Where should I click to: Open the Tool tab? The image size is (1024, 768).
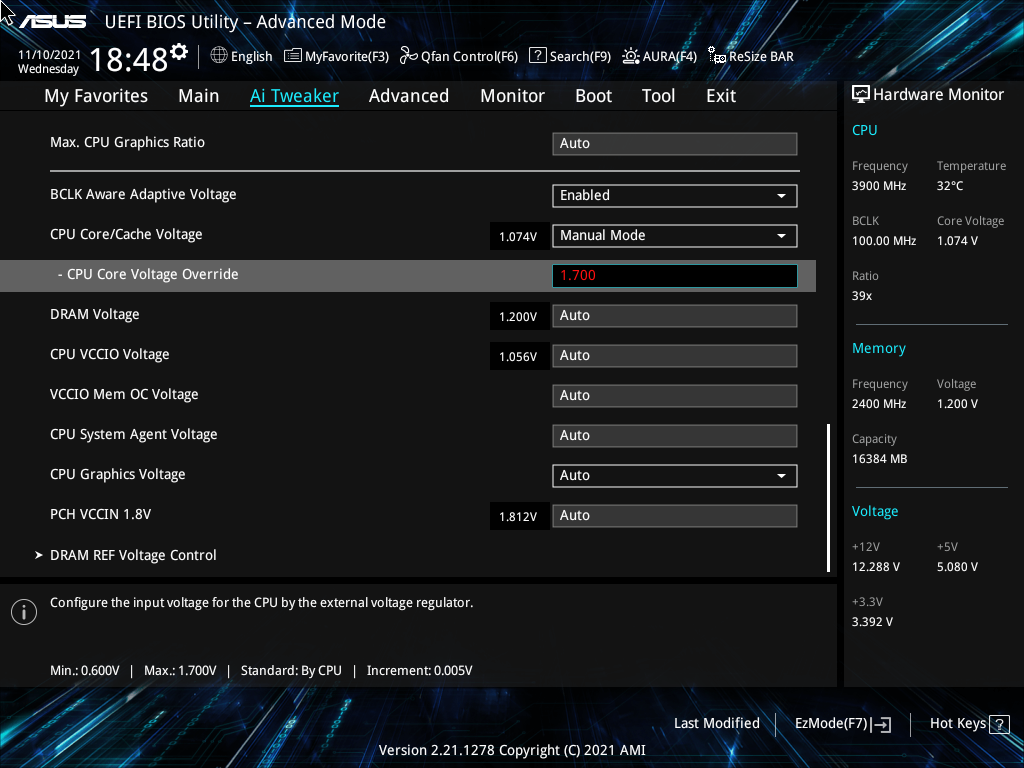[x=658, y=96]
